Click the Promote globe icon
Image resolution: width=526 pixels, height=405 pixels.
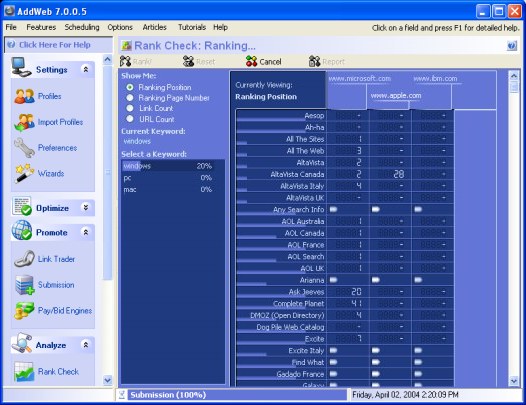pyautogui.click(x=21, y=230)
